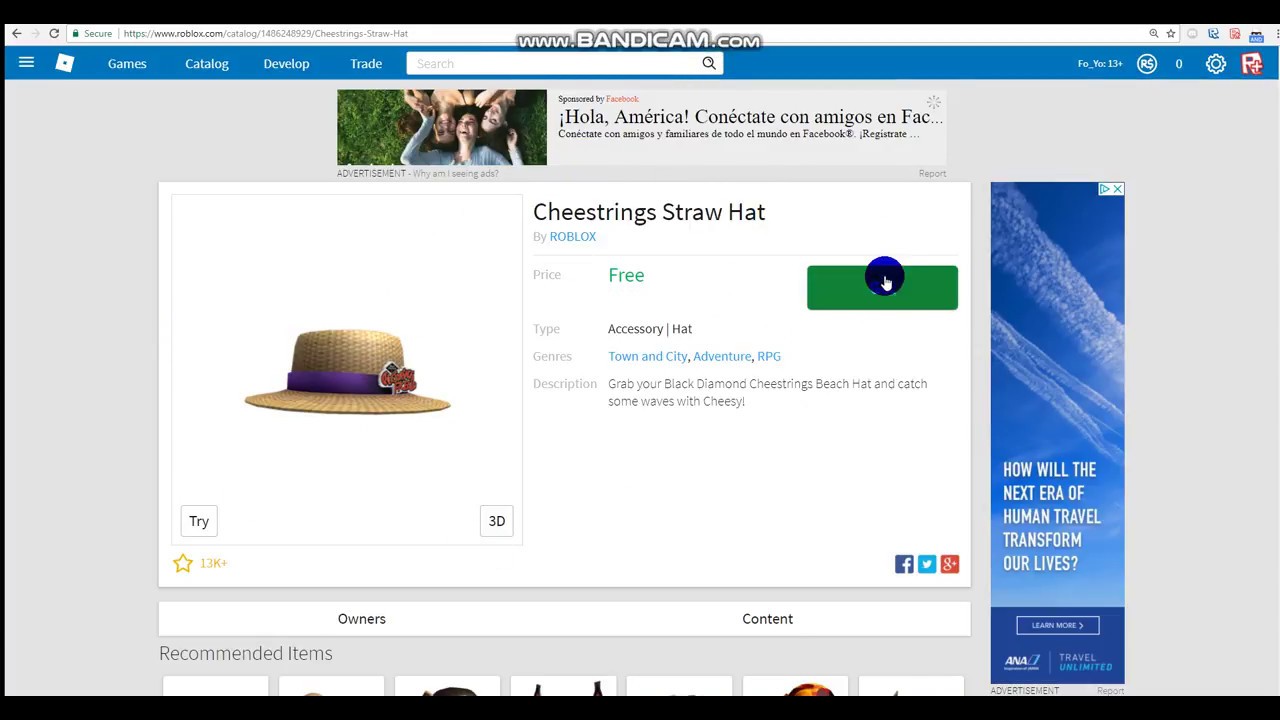Image resolution: width=1280 pixels, height=720 pixels.
Task: Switch to the Owners tab
Action: click(x=362, y=619)
